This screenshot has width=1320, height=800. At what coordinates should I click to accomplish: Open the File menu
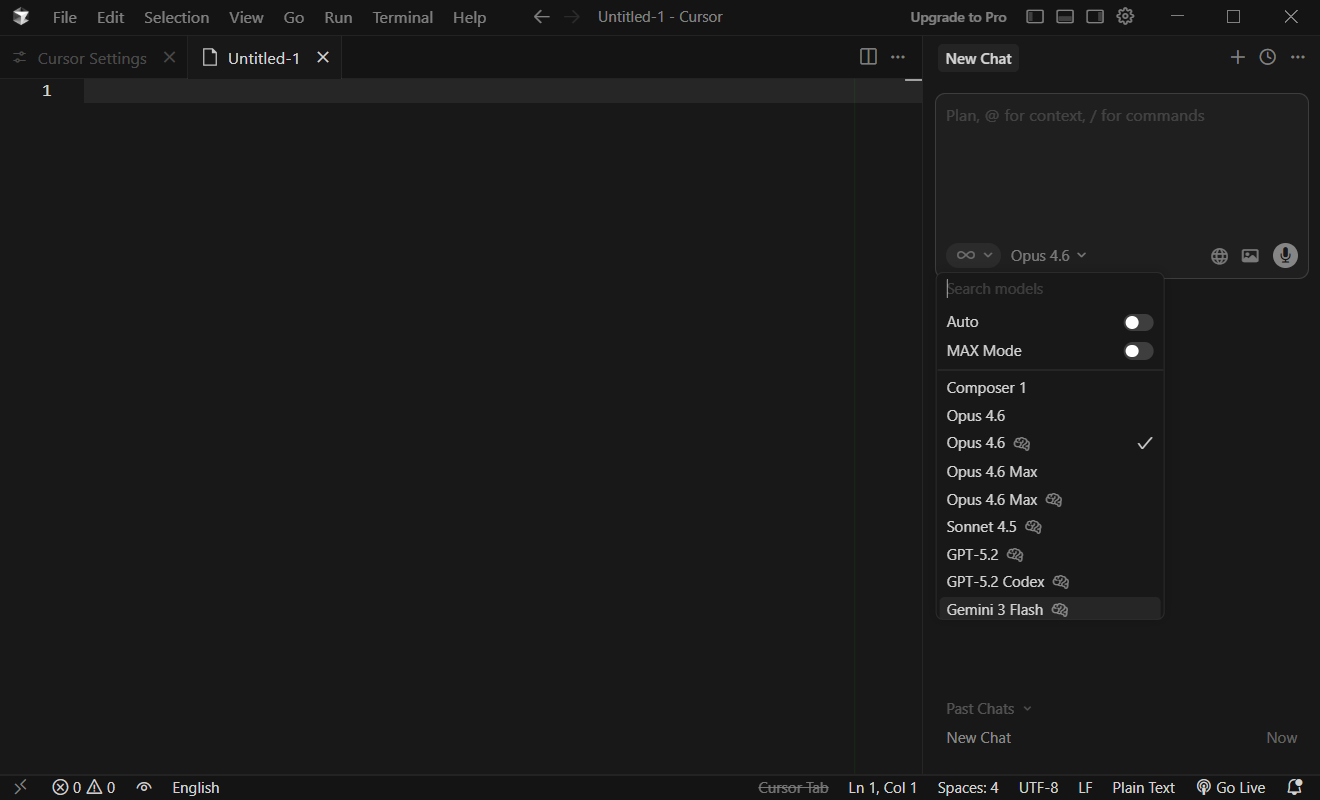pos(64,17)
